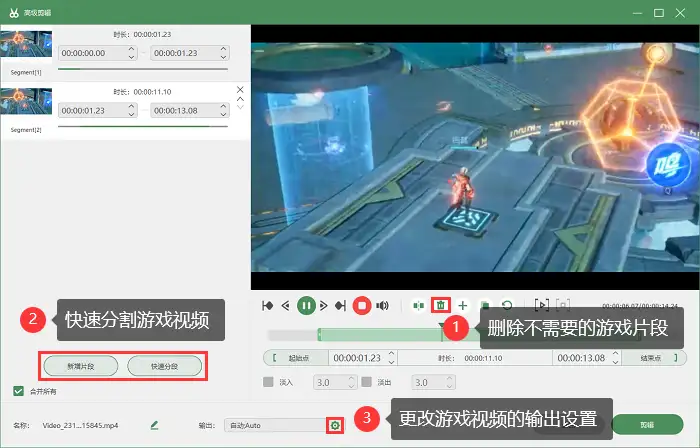This screenshot has width=700, height=448.
Task: Enable the 淡入 fade-in checkbox
Action: (268, 382)
